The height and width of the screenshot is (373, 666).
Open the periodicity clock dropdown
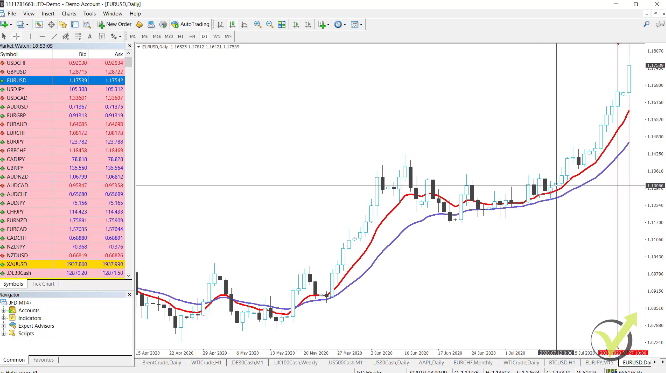click(340, 25)
